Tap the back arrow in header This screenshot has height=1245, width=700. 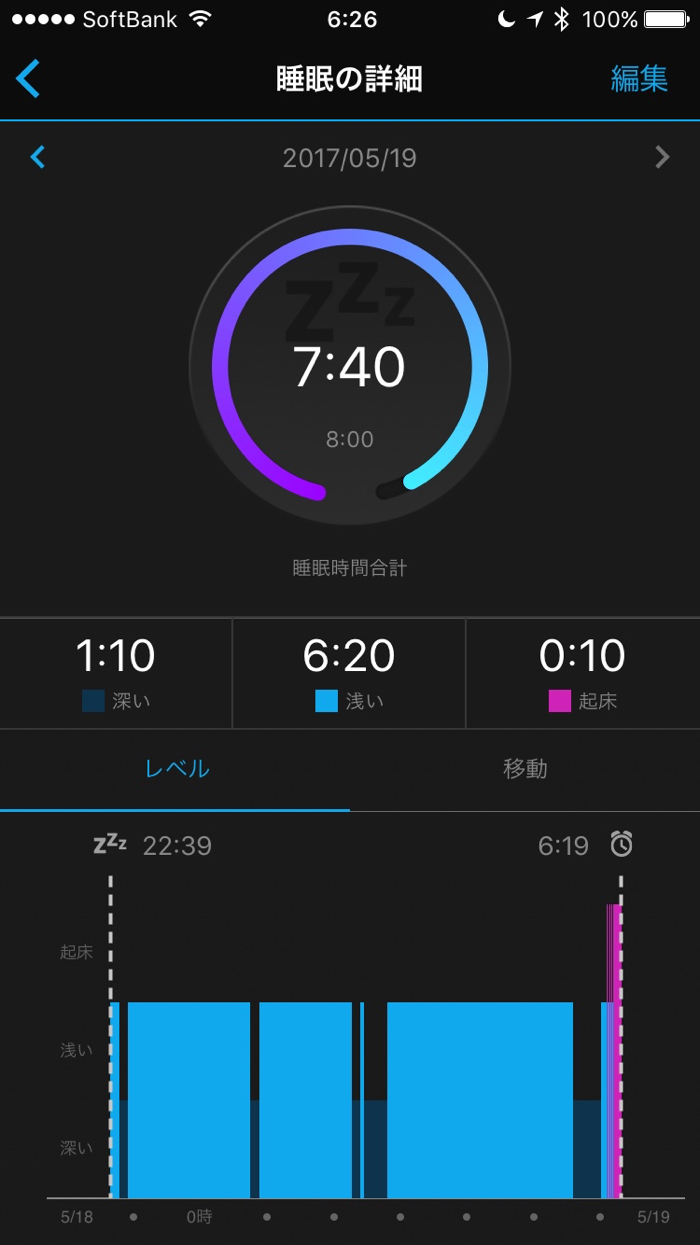pyautogui.click(x=28, y=78)
